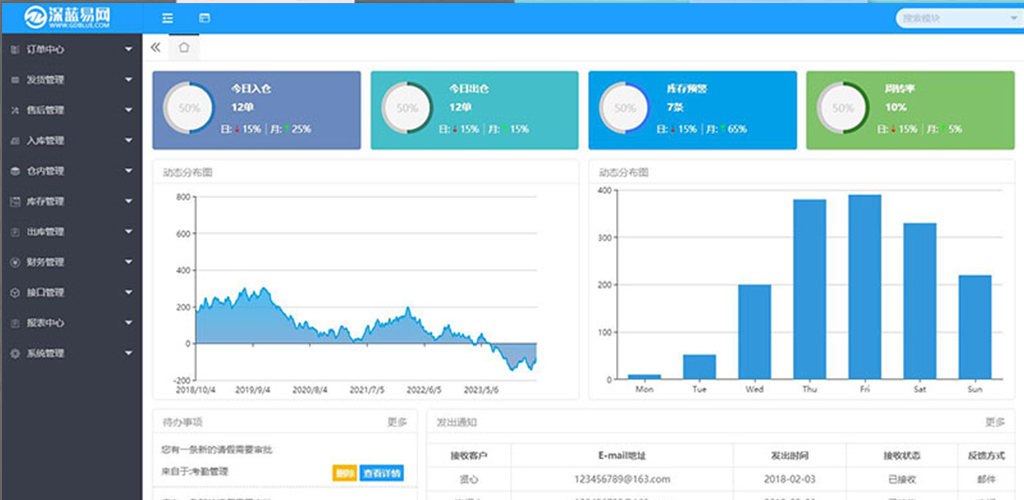Viewport: 1024px width, 500px height.
Task: Expand the 系统管理 arrow
Action: (x=129, y=352)
